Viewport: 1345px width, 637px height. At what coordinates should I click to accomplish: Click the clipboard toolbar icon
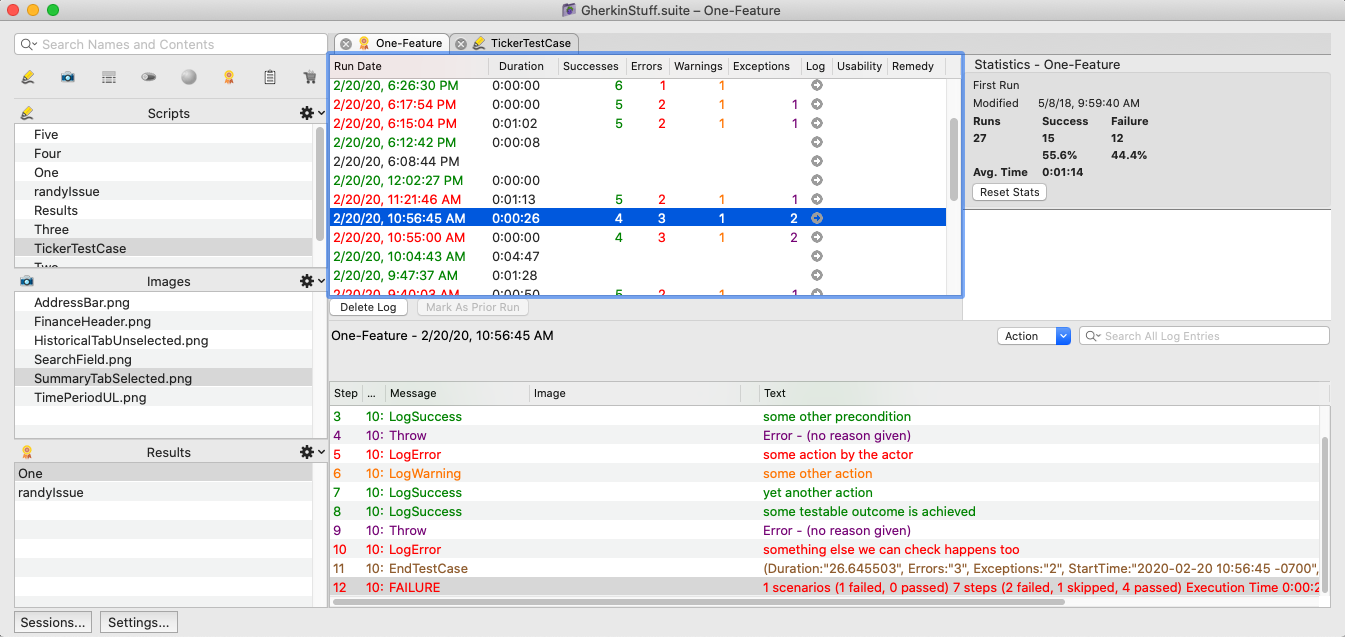point(270,77)
